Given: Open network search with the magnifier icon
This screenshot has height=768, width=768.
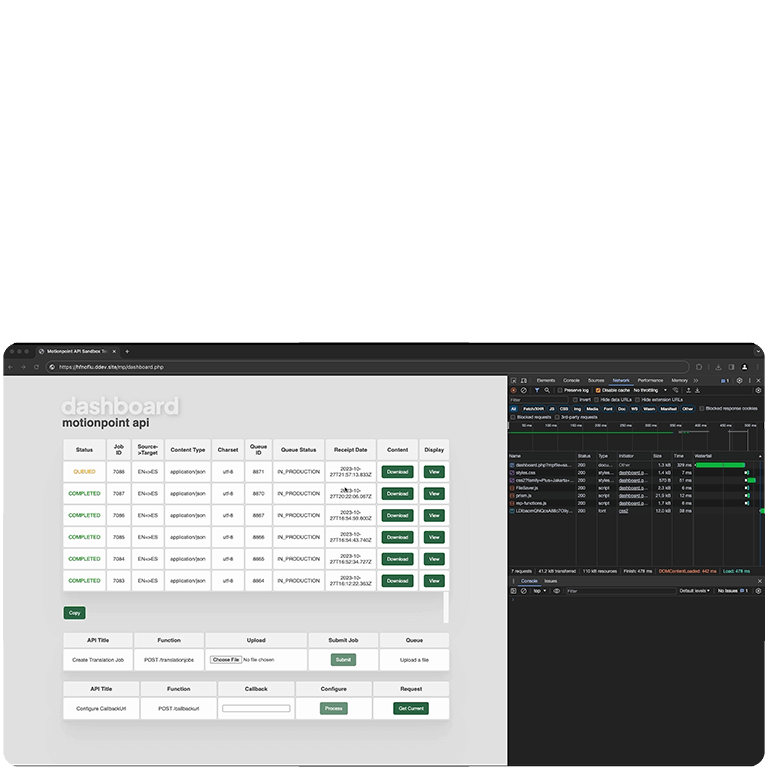Looking at the screenshot, I should [547, 390].
